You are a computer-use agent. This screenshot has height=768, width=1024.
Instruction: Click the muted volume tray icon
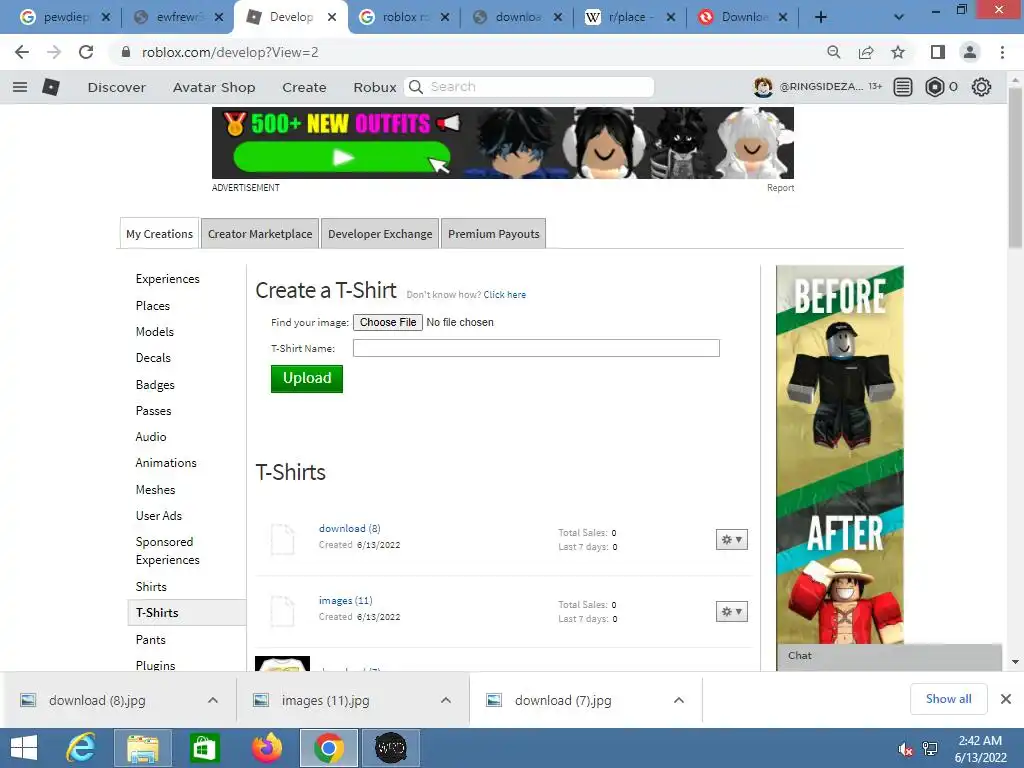coord(905,749)
